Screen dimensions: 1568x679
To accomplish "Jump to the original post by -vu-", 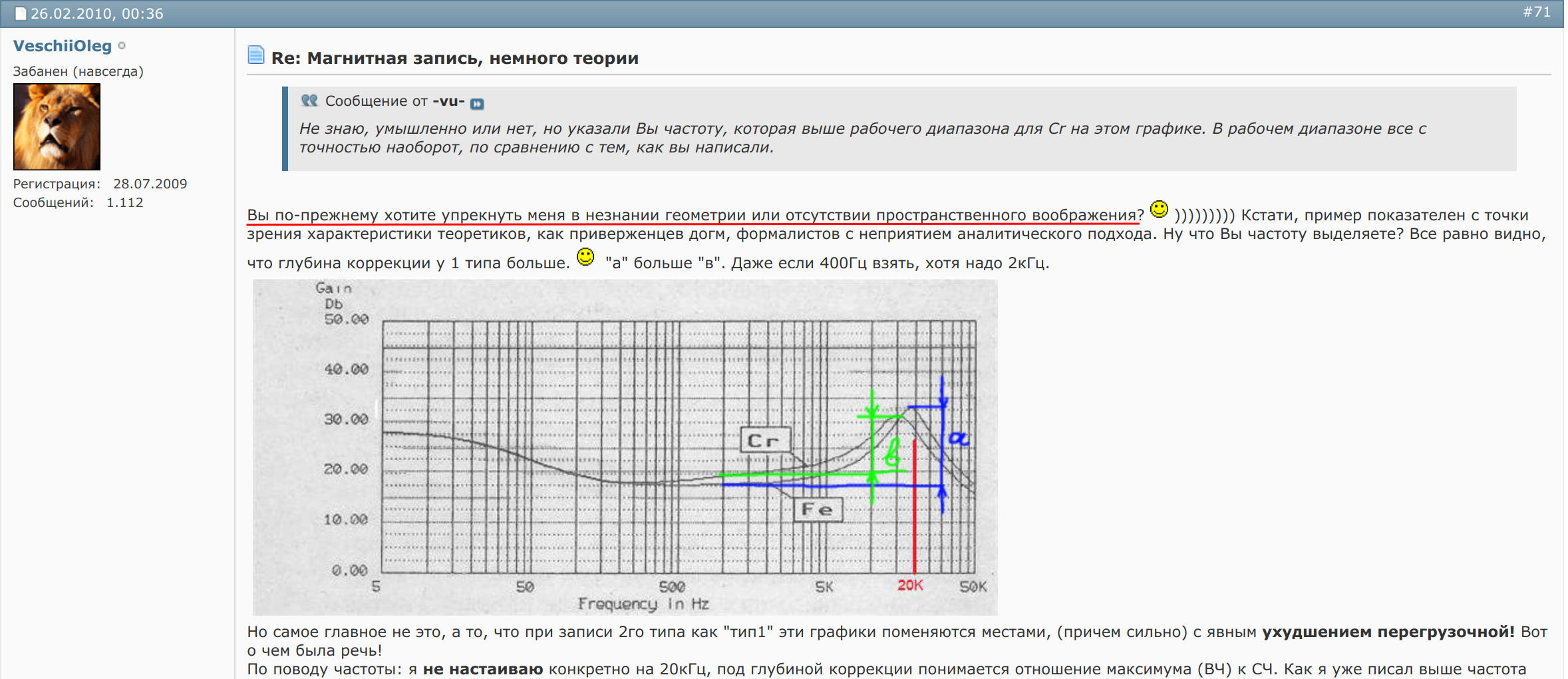I will (477, 103).
